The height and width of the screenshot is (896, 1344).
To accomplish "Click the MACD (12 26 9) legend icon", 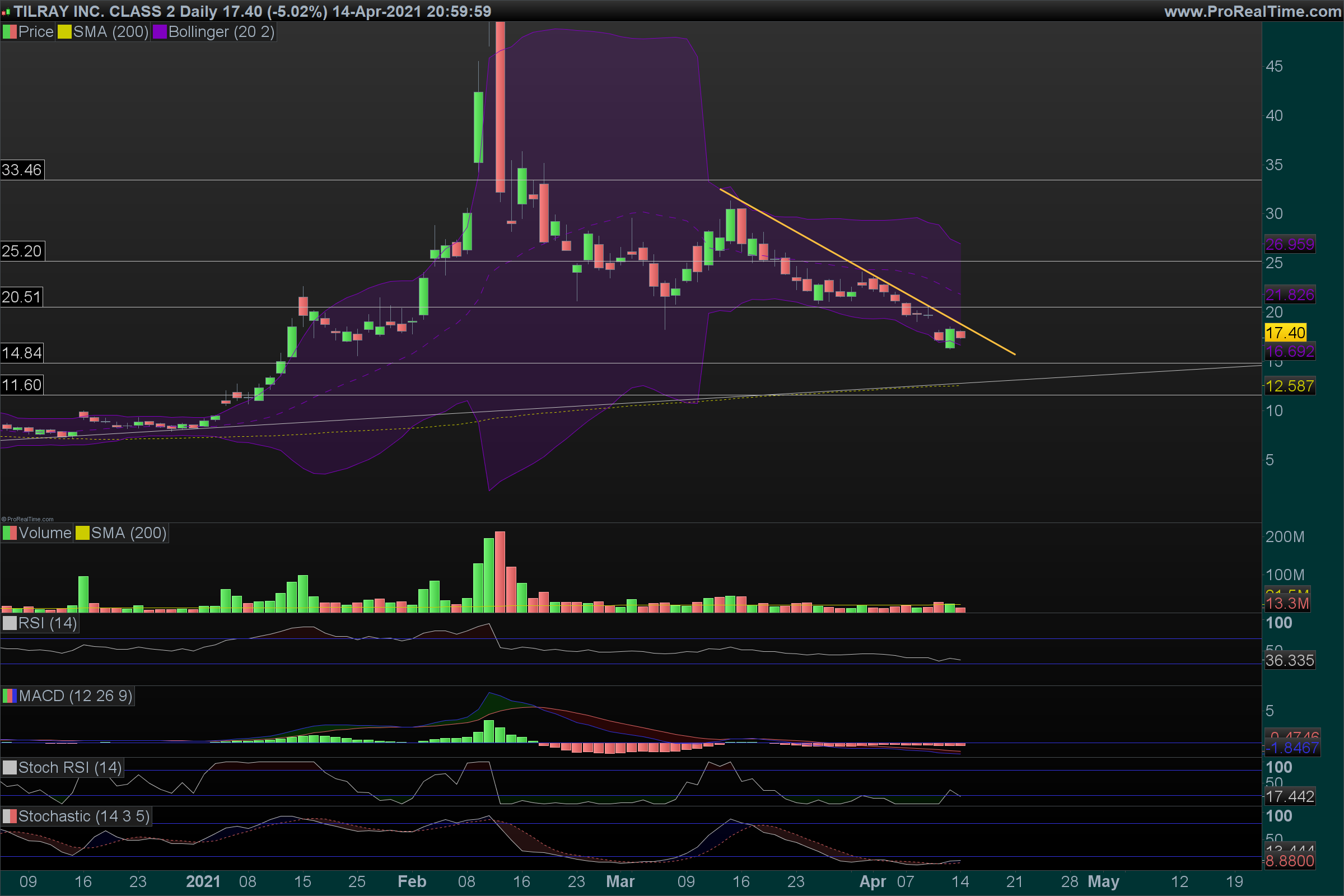I will tap(10, 696).
